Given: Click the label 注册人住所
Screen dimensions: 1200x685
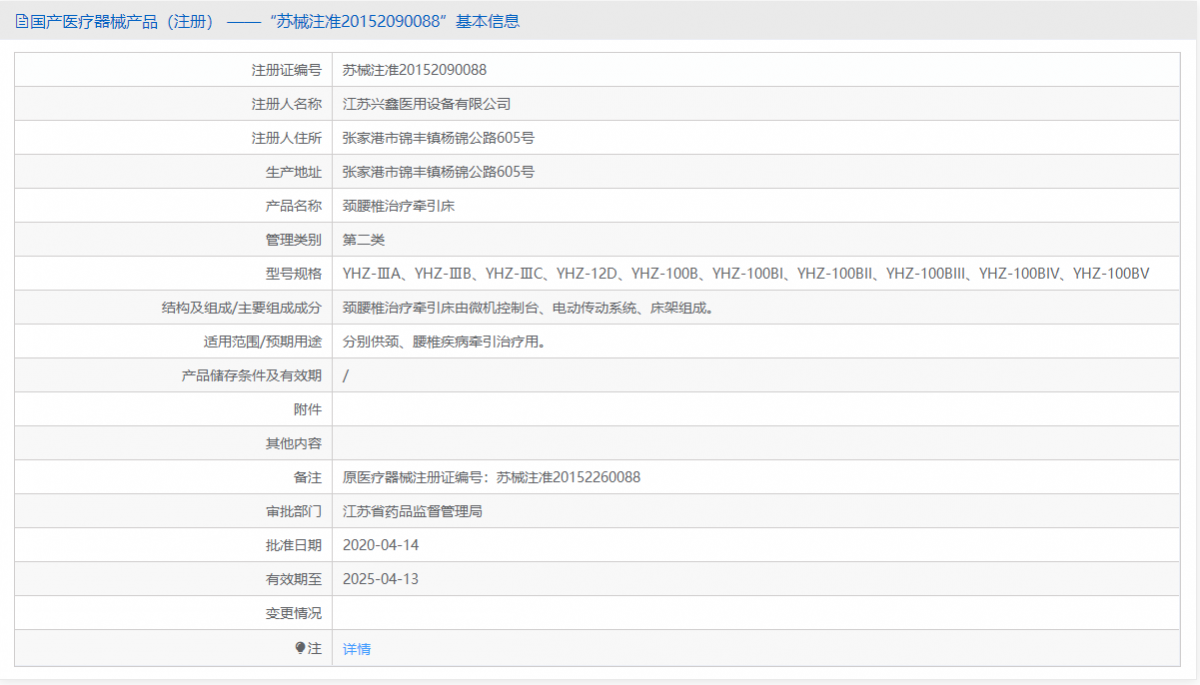Looking at the screenshot, I should 287,138.
